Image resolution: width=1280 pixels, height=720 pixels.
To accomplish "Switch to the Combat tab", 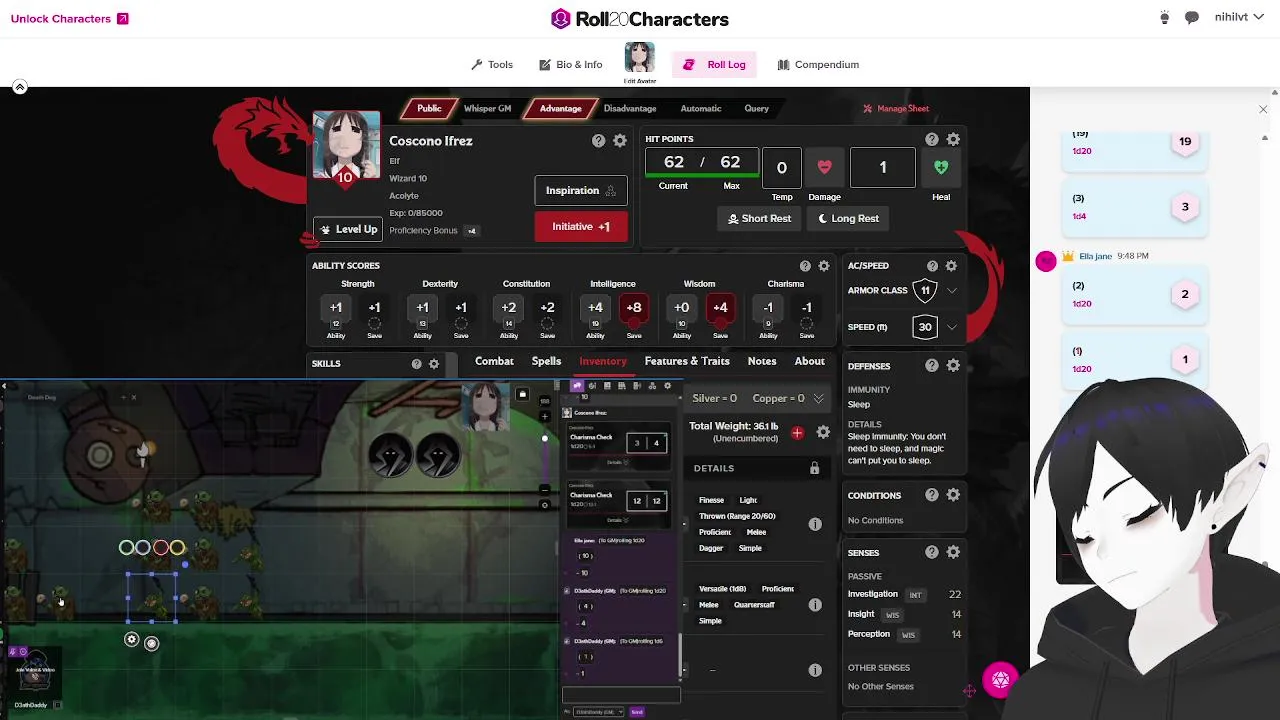I will 494,361.
